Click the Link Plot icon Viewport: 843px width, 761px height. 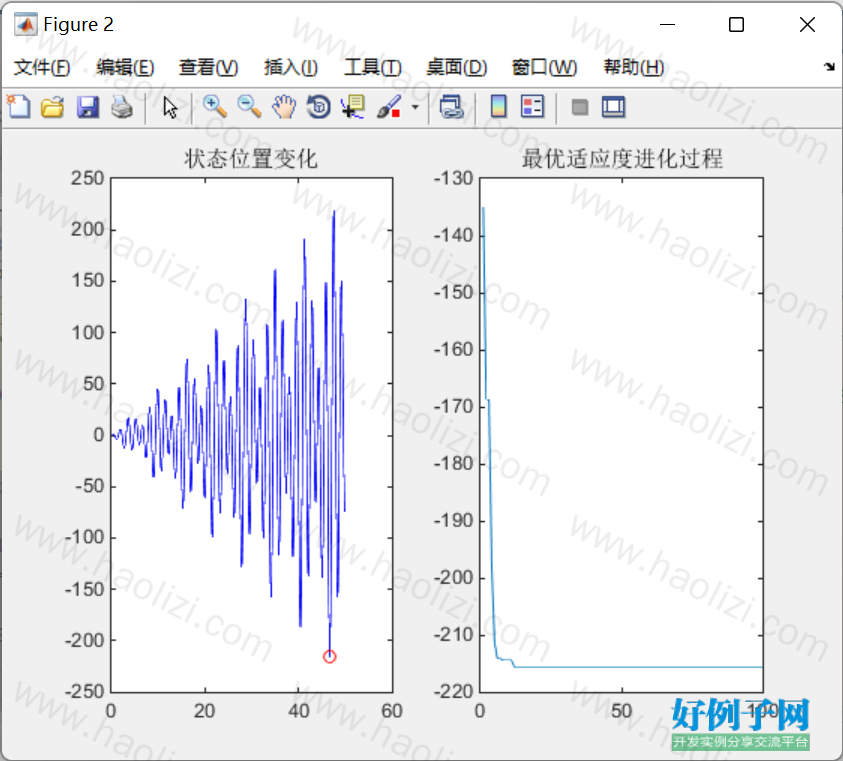451,106
